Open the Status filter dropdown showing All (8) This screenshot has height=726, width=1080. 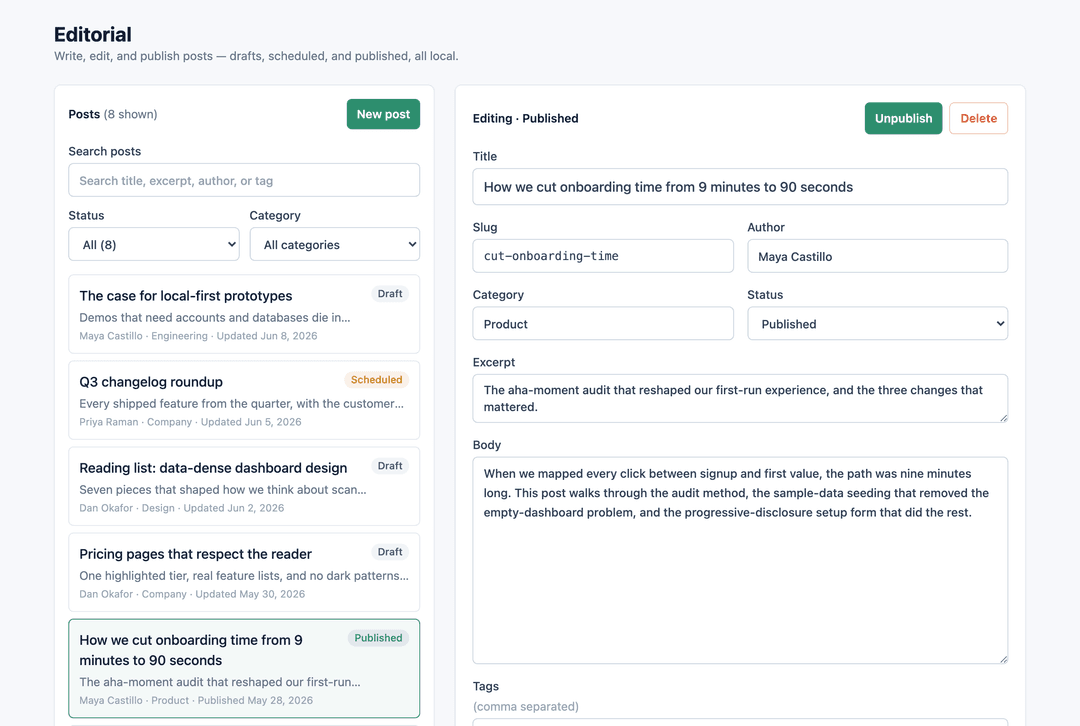[154, 245]
